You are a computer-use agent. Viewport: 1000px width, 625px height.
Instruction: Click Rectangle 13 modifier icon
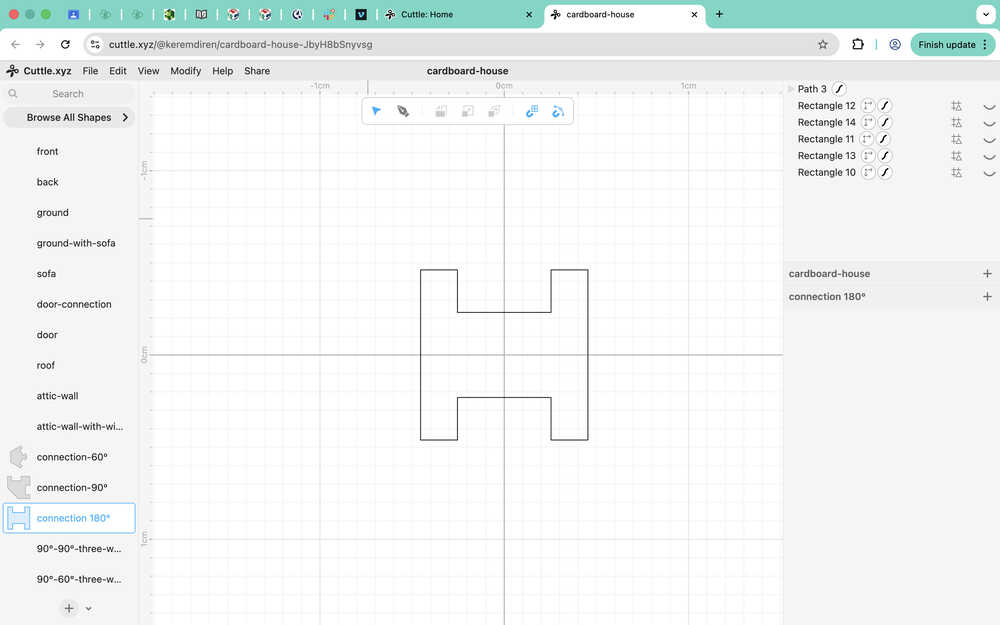pos(957,156)
